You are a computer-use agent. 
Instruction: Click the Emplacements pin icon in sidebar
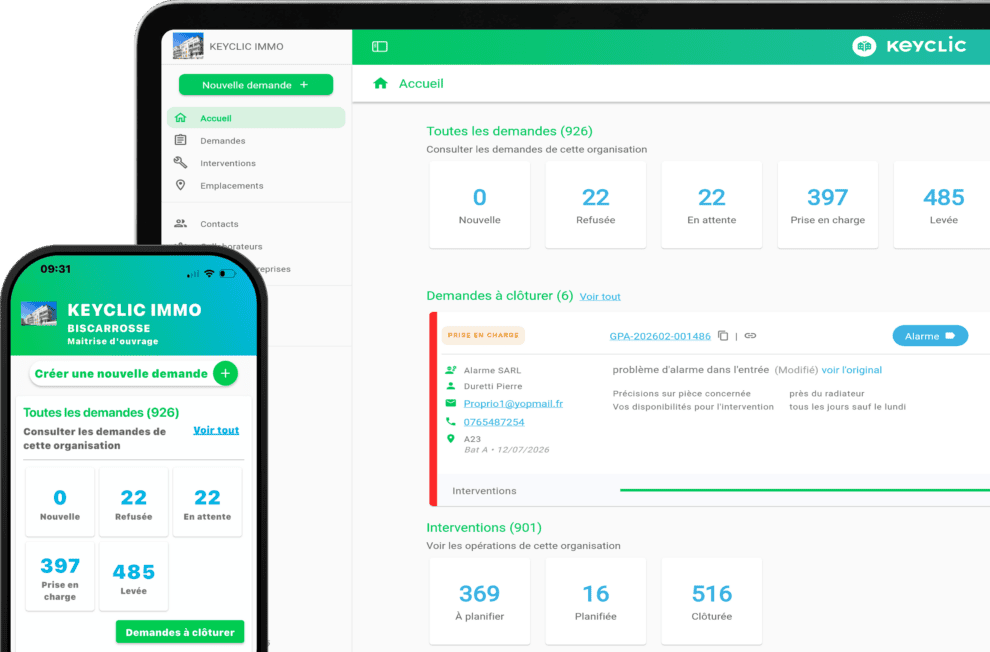click(x=181, y=185)
